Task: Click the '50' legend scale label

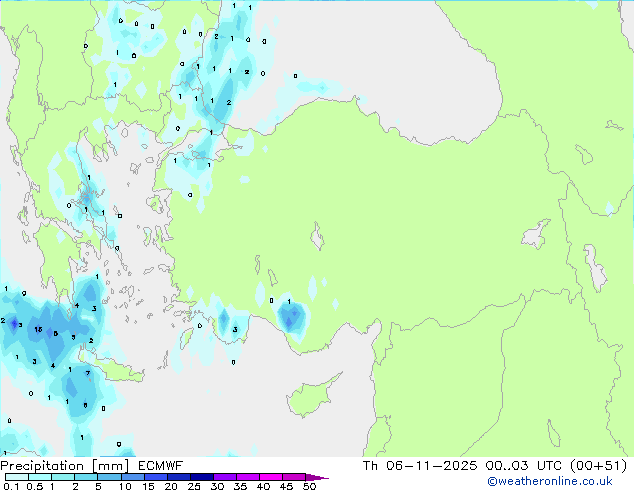Action: click(x=309, y=486)
